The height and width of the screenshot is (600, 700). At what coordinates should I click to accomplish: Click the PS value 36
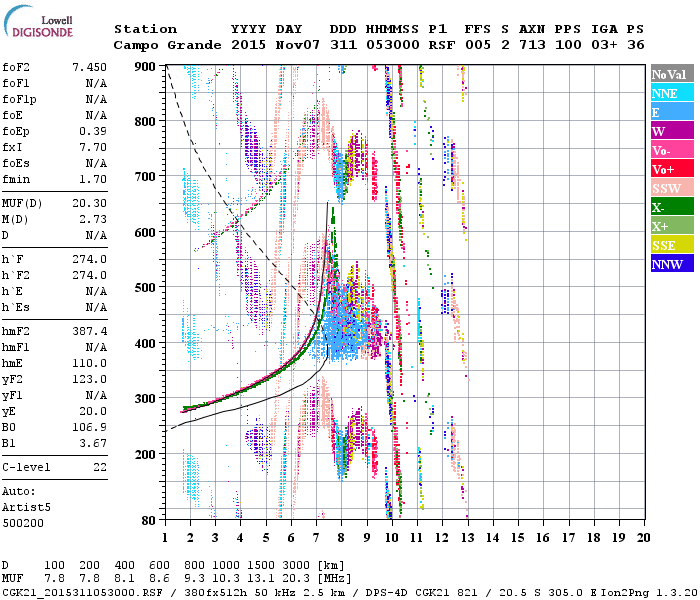coord(636,45)
